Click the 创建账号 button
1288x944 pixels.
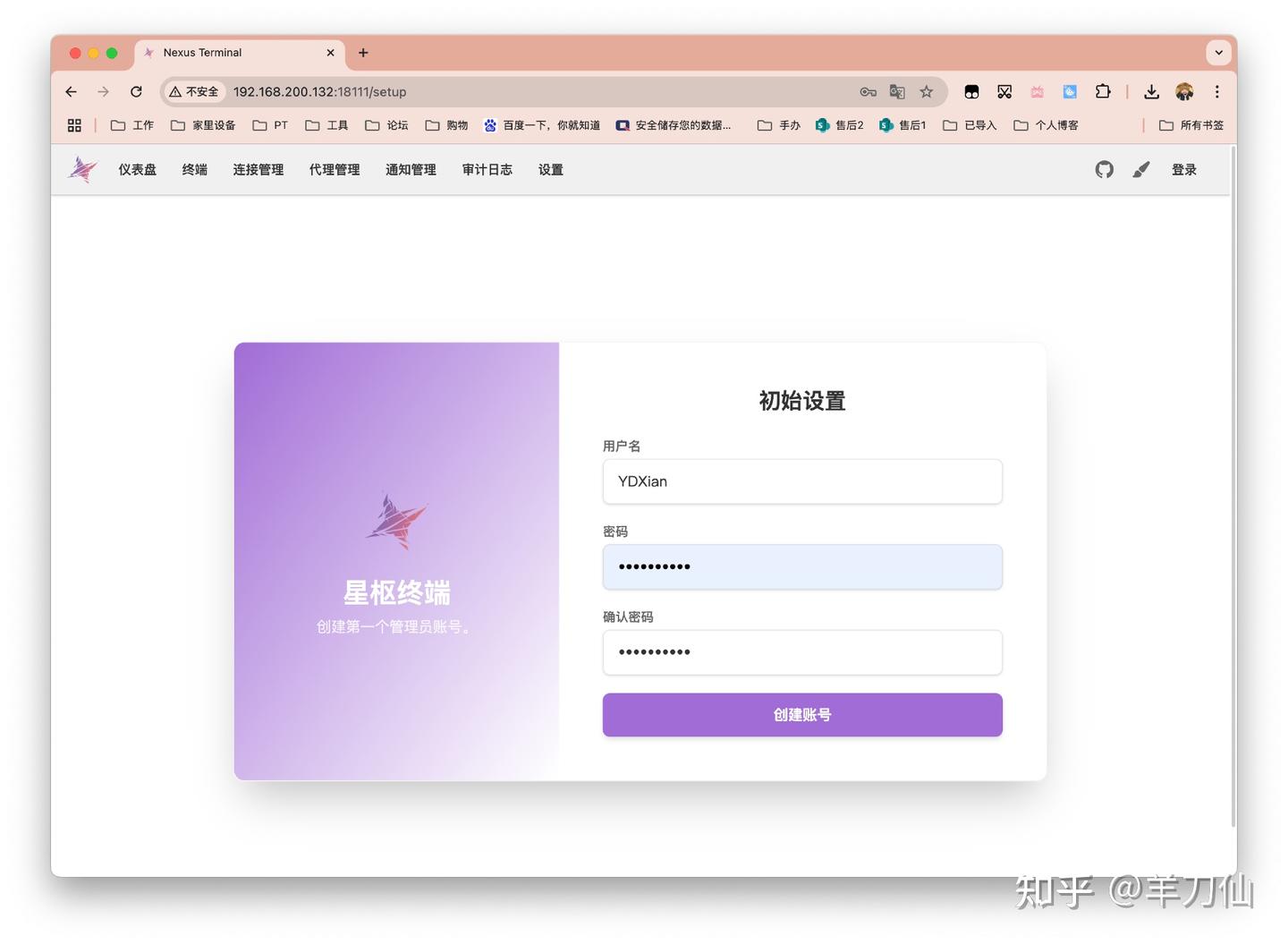point(801,714)
